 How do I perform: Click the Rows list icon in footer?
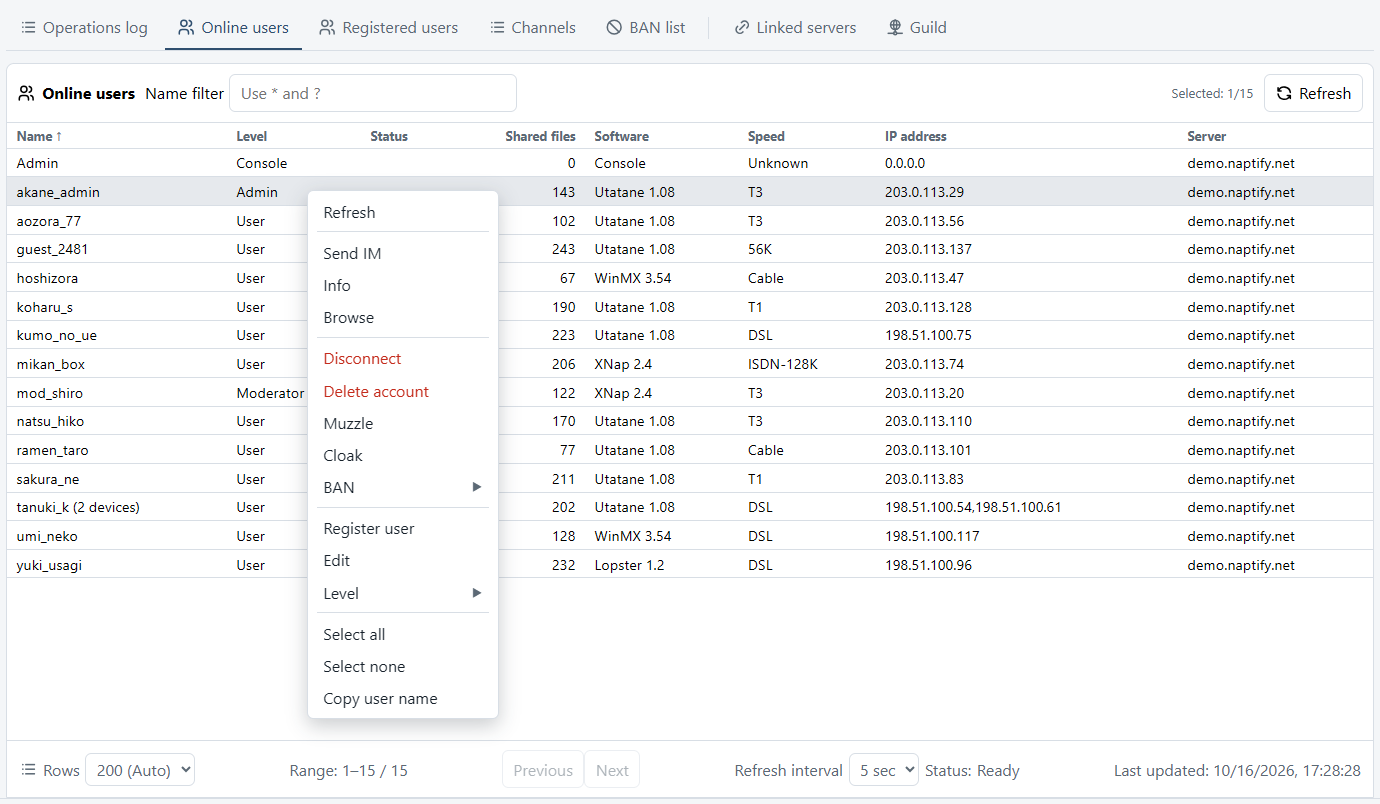[x=28, y=770]
